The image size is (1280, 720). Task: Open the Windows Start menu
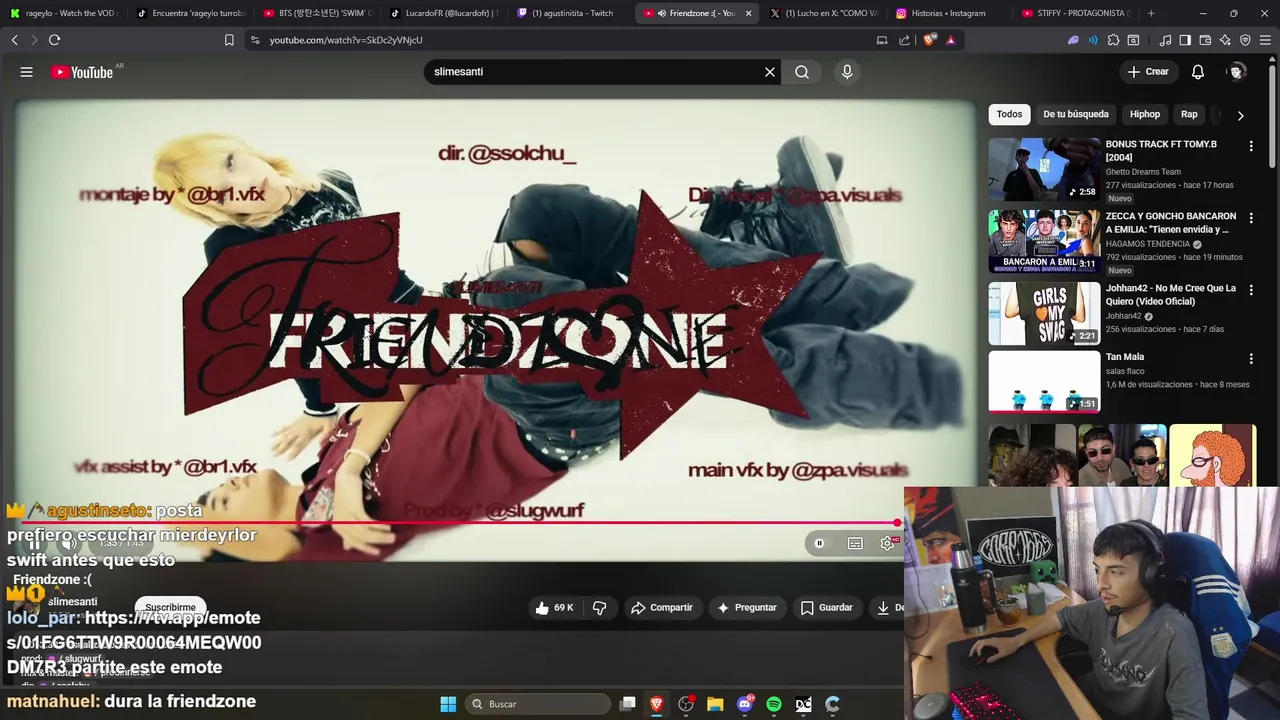tap(448, 704)
